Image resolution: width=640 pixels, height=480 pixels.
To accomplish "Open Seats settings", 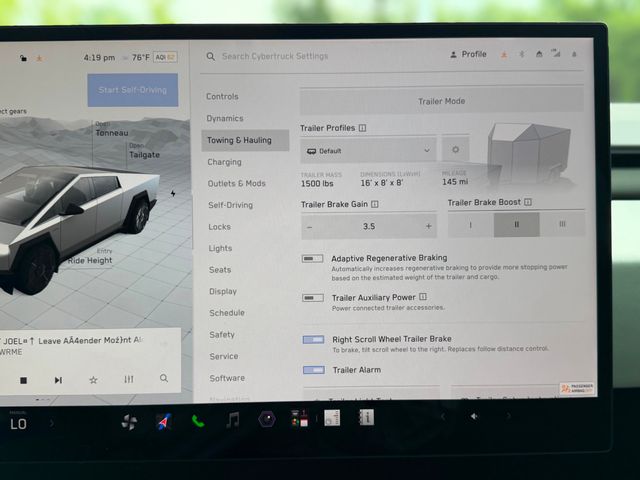I will click(220, 270).
